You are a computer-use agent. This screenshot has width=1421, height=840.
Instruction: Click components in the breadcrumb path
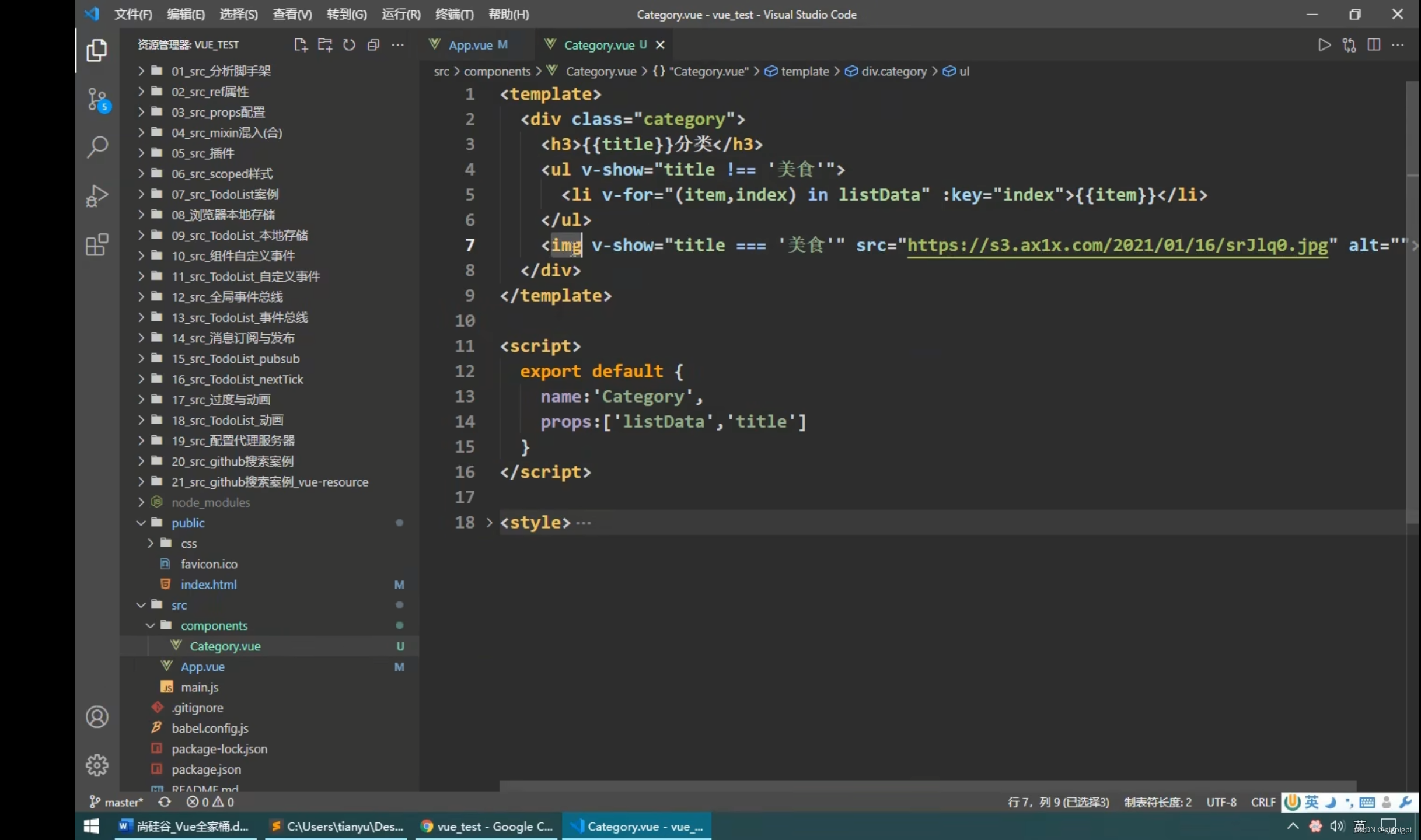[x=497, y=71]
